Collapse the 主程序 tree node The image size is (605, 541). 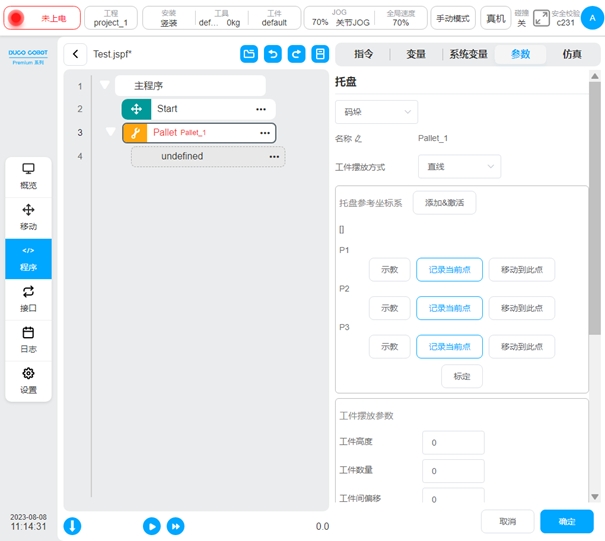coord(104,86)
